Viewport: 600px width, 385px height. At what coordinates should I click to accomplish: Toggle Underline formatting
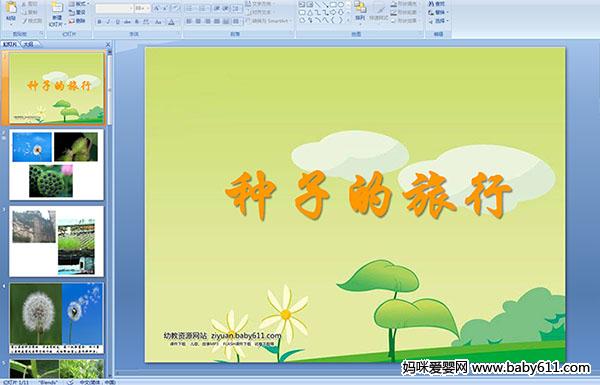(117, 22)
